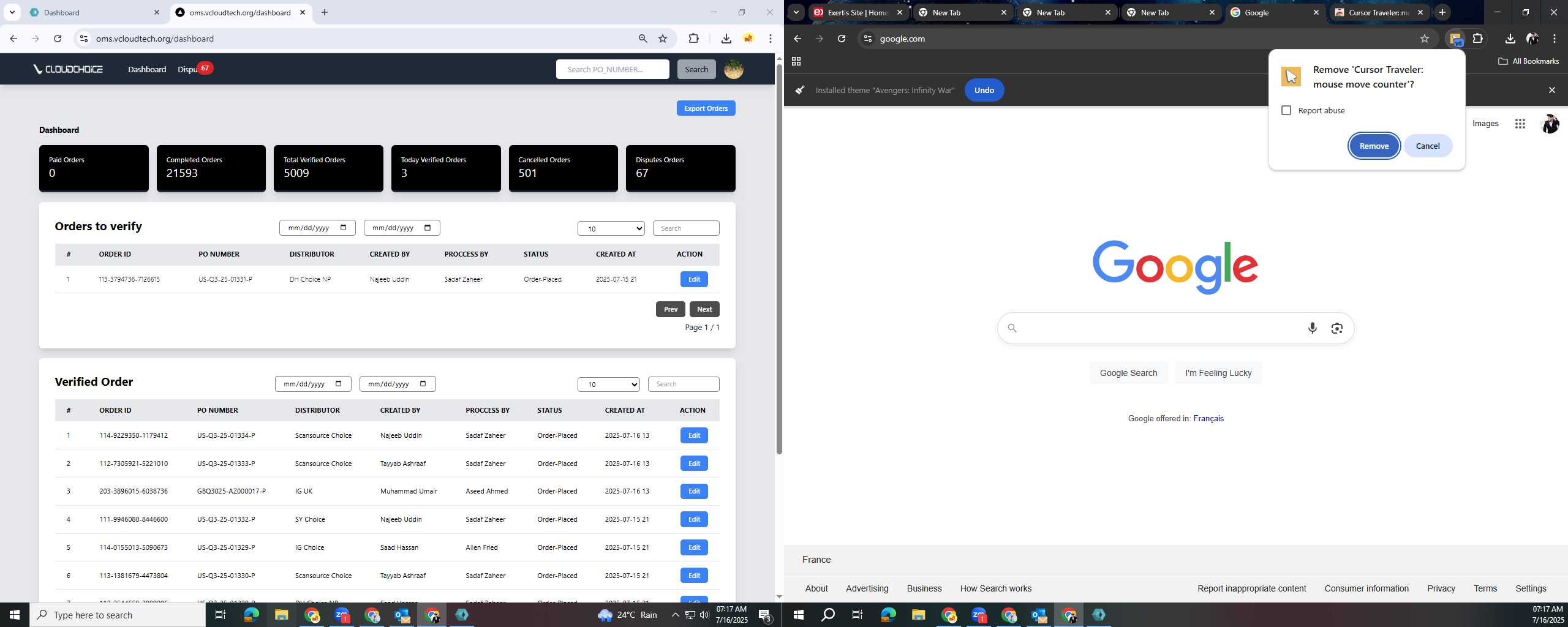Click user avatar in CloudChoice header
The width and height of the screenshot is (1568, 627).
click(734, 69)
